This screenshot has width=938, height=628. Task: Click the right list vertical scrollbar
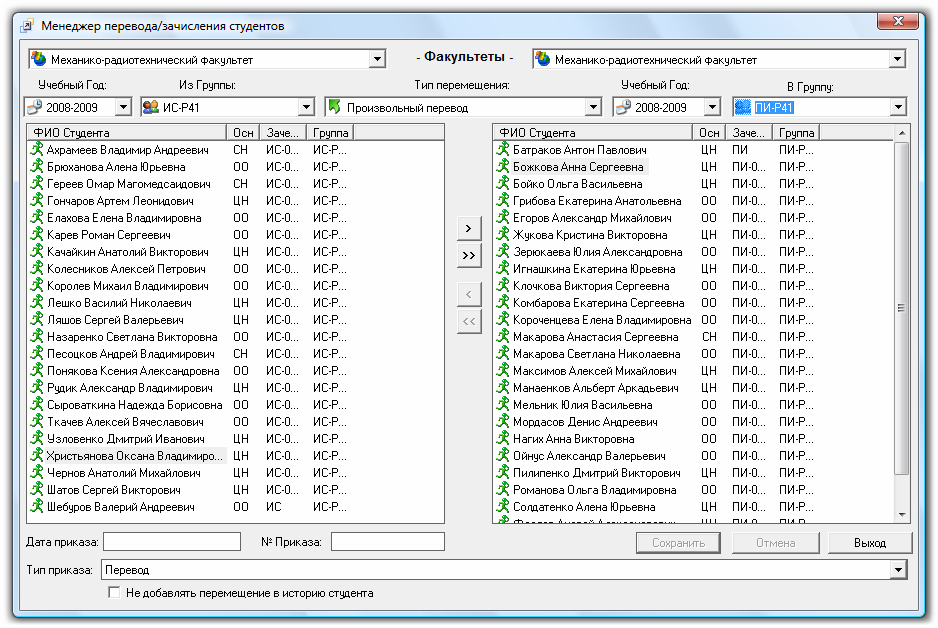(901, 309)
